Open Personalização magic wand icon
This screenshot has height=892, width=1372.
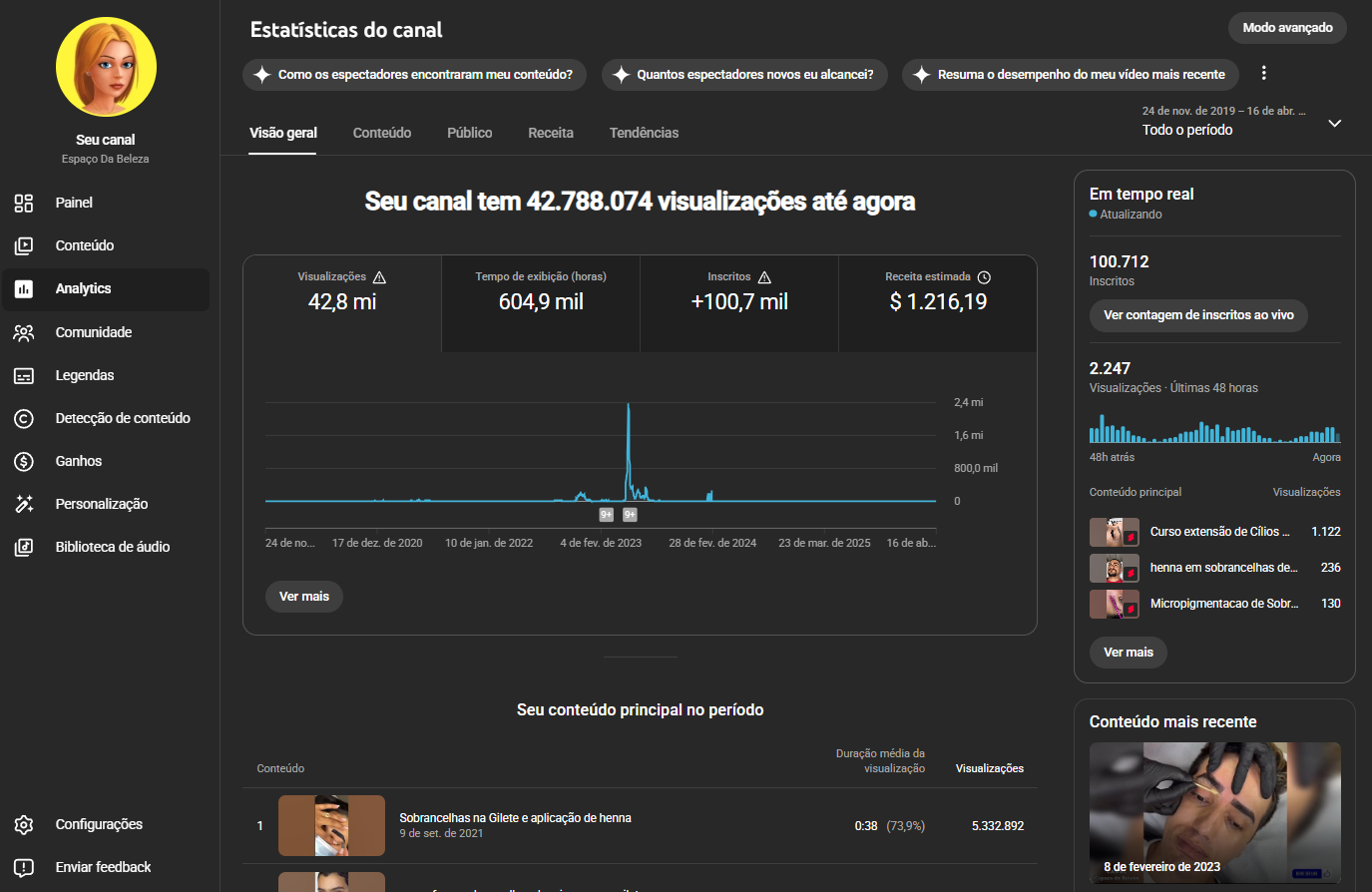tap(24, 504)
